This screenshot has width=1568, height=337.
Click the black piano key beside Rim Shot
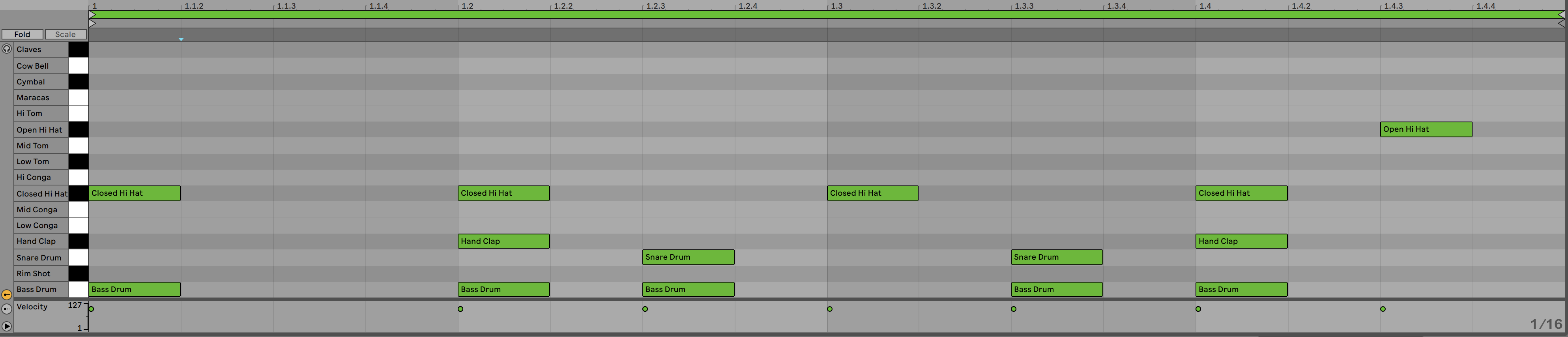78,273
